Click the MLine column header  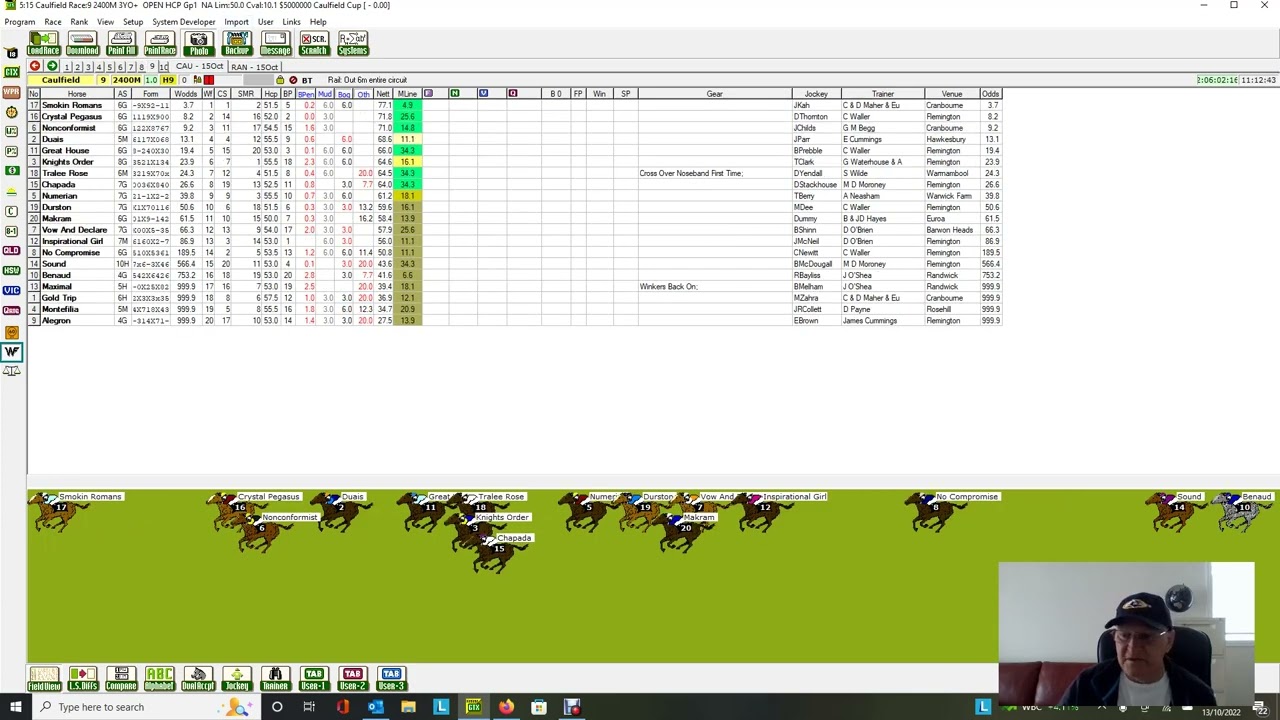coord(407,94)
